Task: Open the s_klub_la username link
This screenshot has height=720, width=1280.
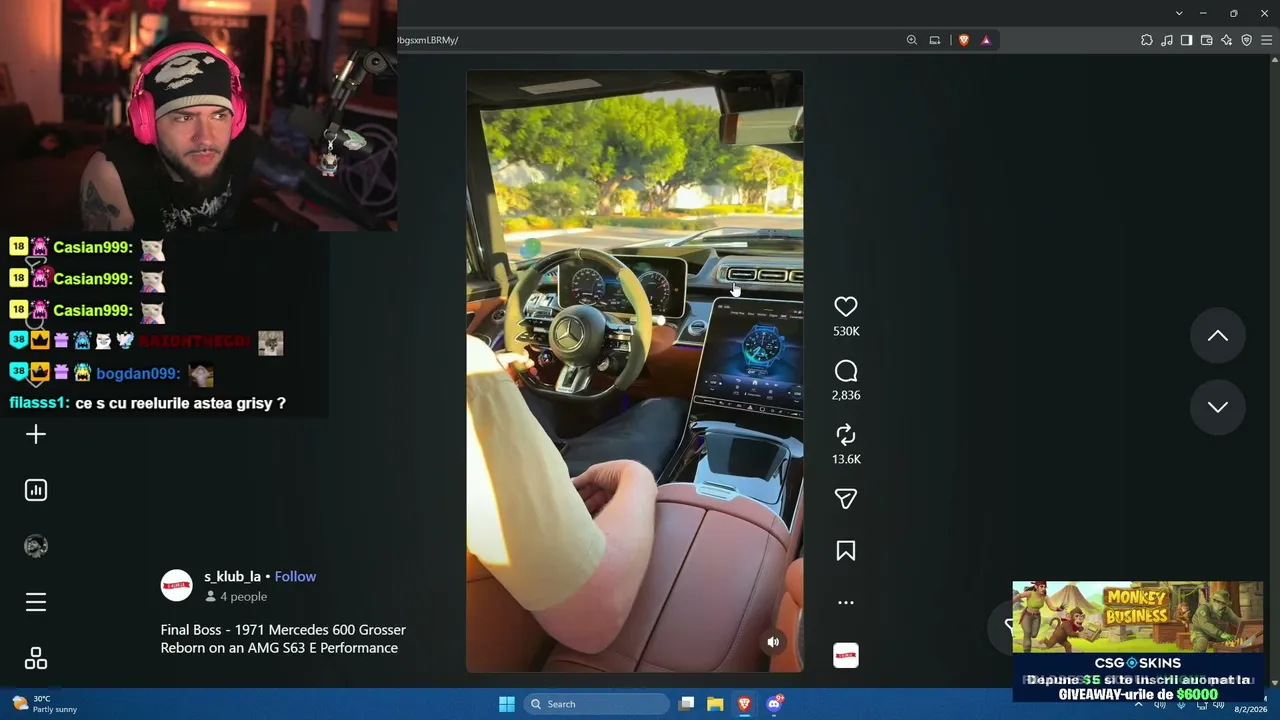Action: click(x=232, y=577)
